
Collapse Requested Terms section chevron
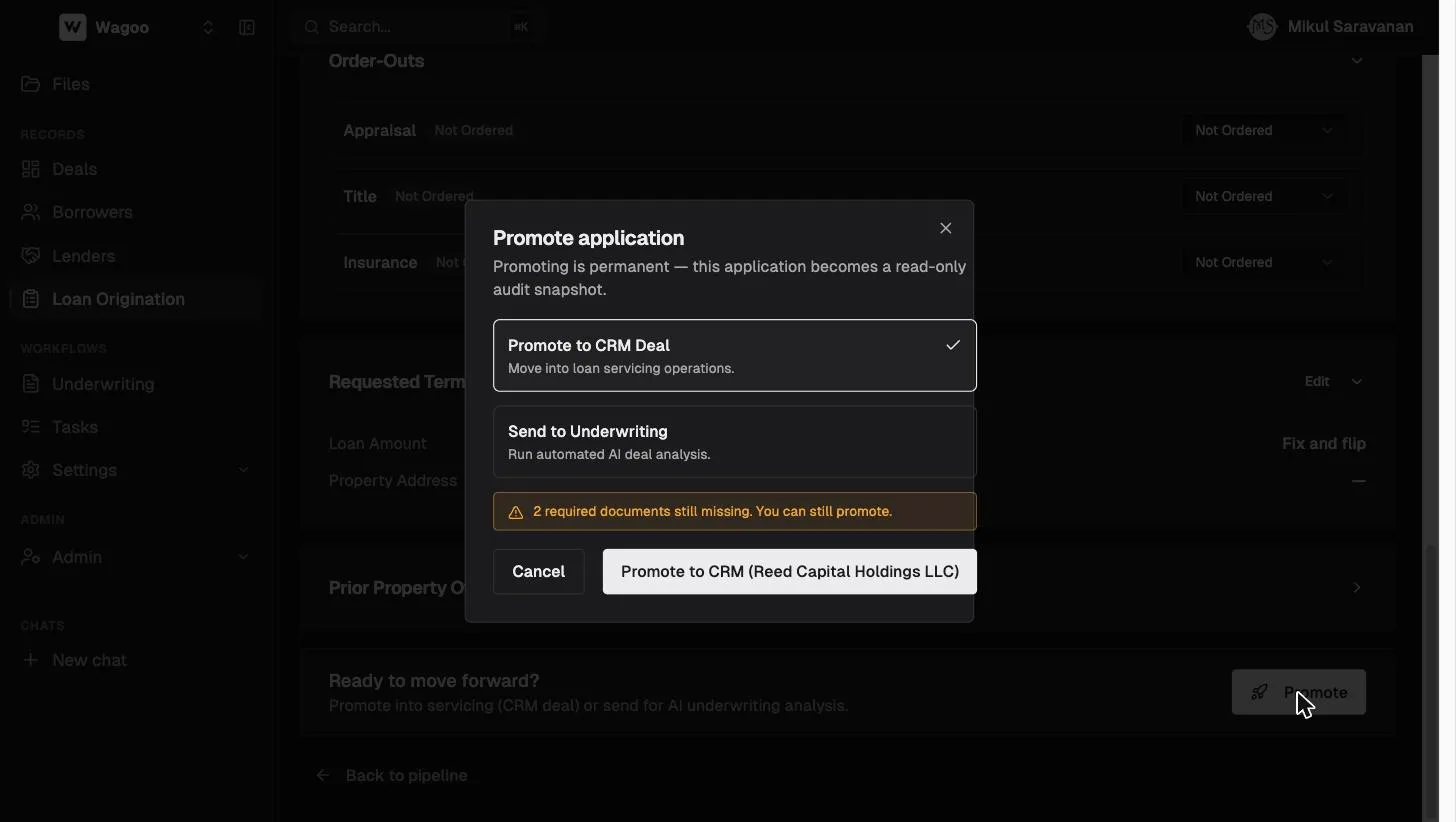click(1357, 382)
